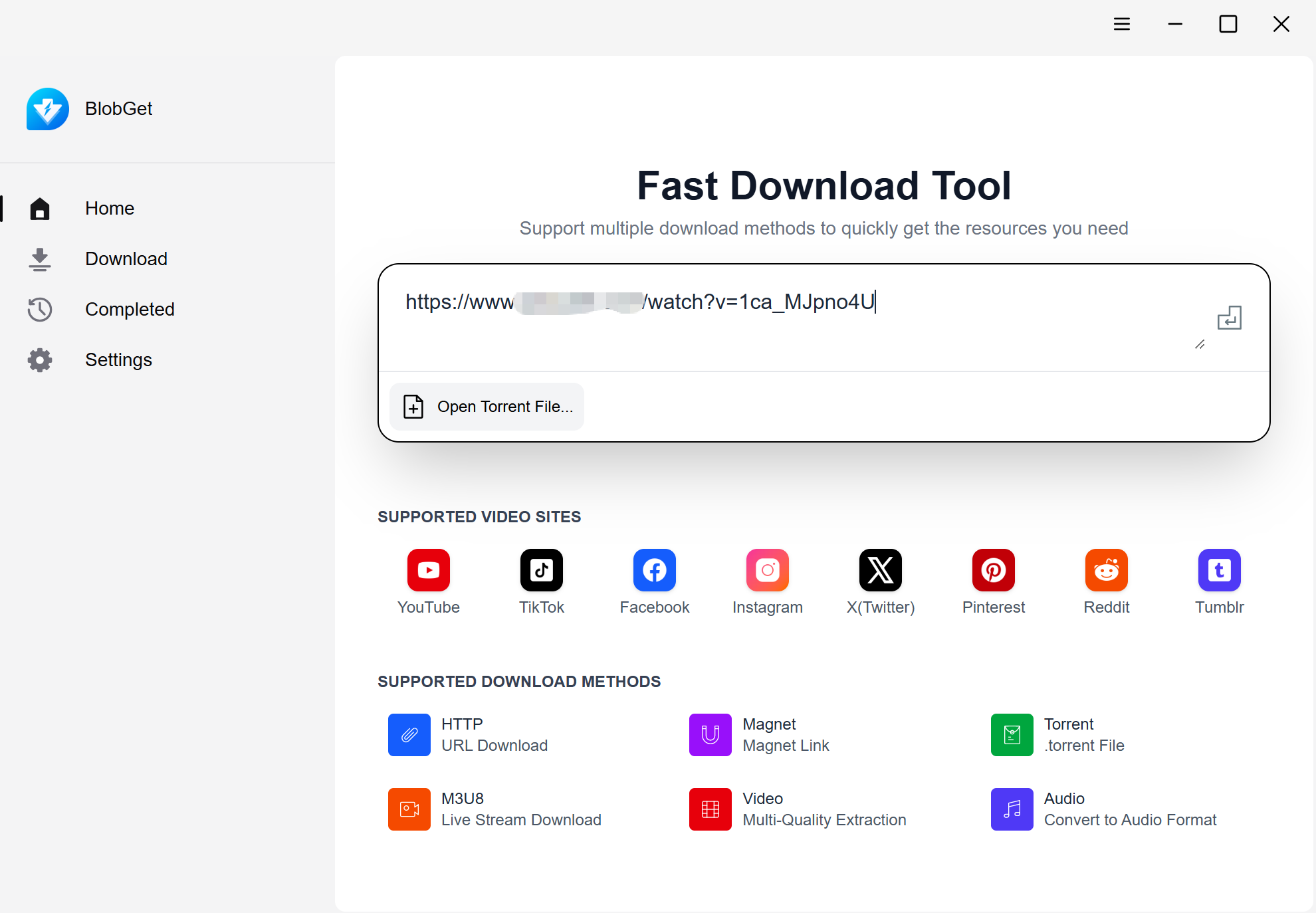1316x913 pixels.
Task: Click the X(Twitter) site icon
Action: coord(880,570)
